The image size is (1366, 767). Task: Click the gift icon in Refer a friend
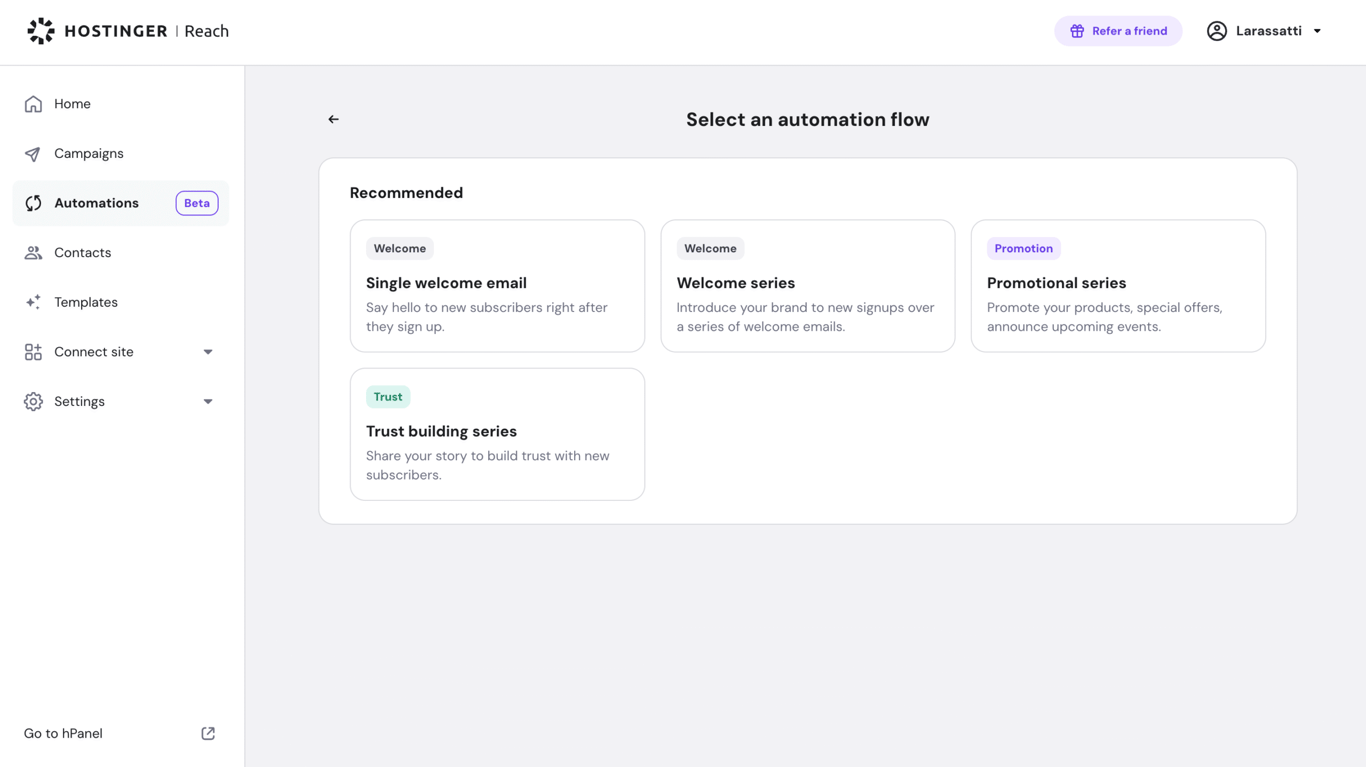pos(1076,30)
